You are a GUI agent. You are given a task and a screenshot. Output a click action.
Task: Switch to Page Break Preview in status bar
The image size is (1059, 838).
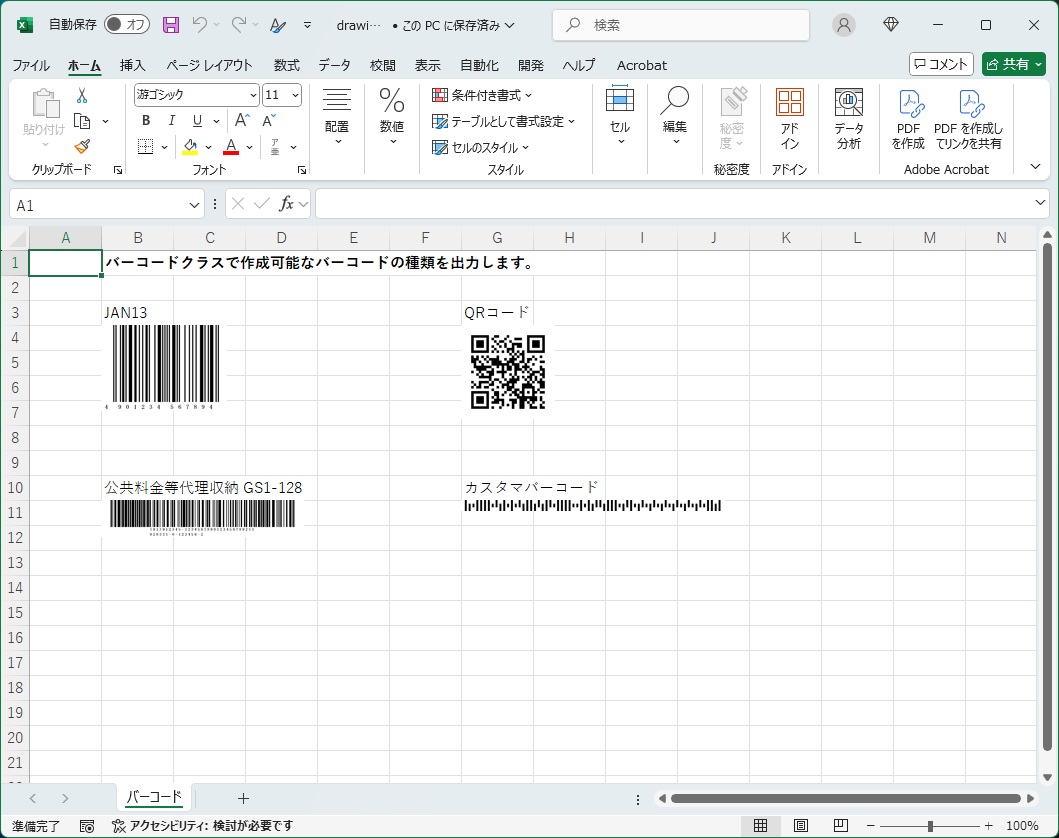point(841,825)
